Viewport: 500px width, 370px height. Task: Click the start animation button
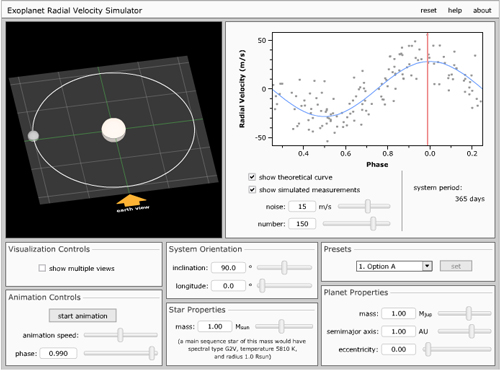coord(83,316)
